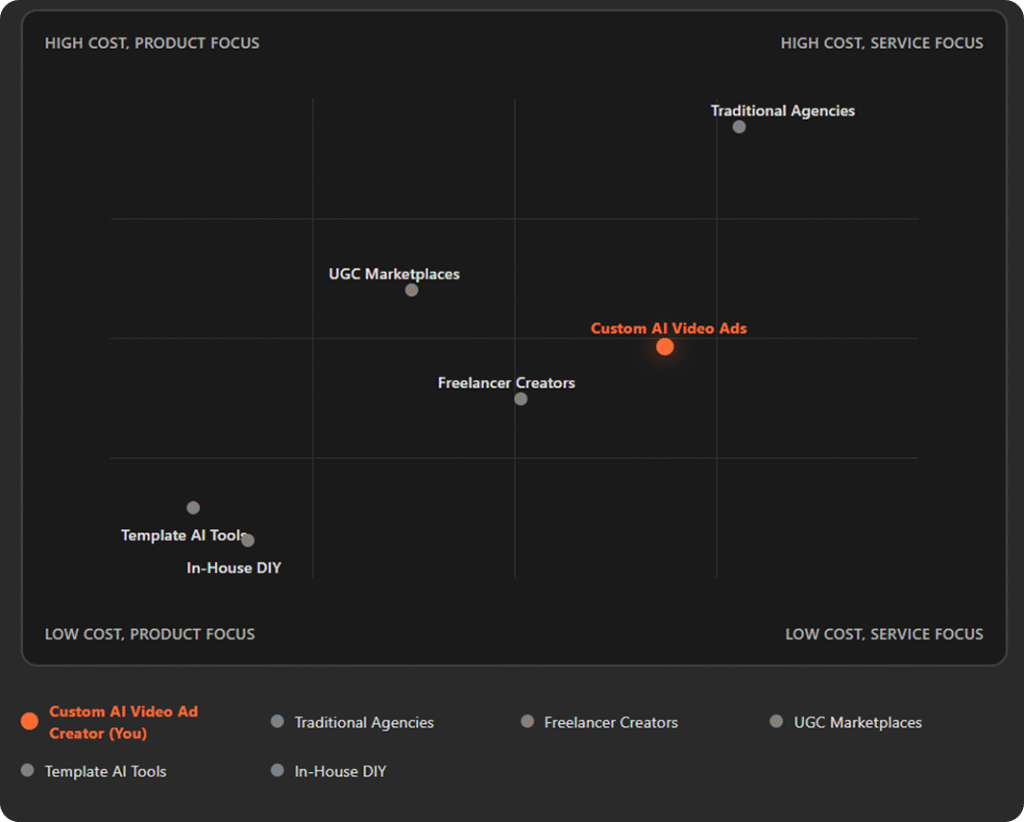Click the Template AI Tools data point
The height and width of the screenshot is (822, 1024).
pyautogui.click(x=193, y=508)
